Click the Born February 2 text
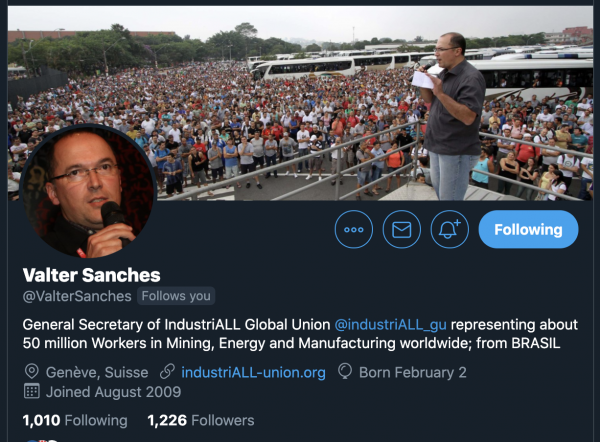 click(x=413, y=372)
